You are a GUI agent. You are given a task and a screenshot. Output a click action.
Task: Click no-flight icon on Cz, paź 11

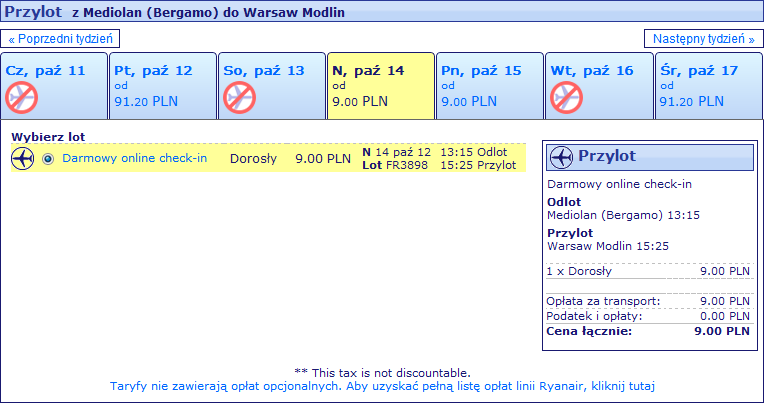(x=21, y=97)
